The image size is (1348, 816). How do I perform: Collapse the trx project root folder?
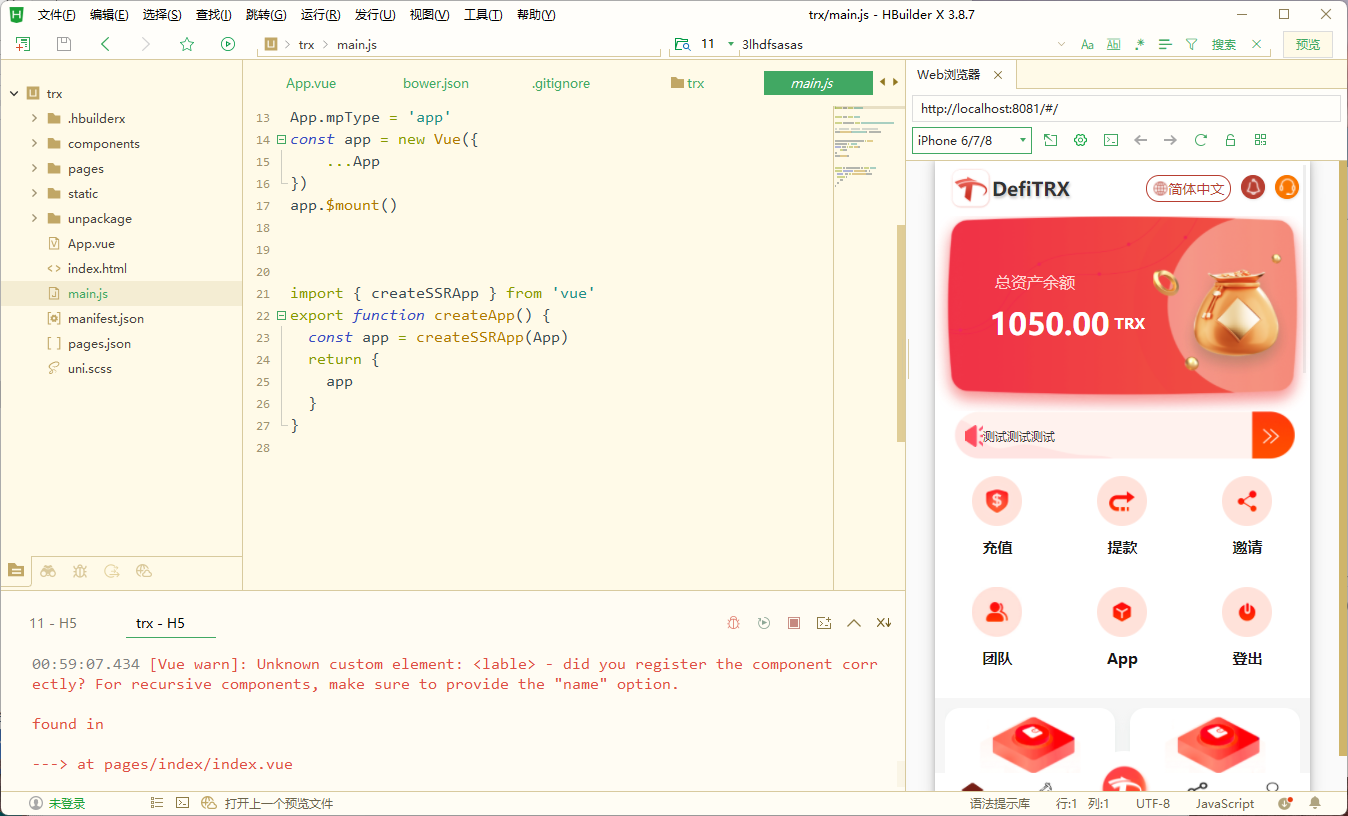[14, 94]
